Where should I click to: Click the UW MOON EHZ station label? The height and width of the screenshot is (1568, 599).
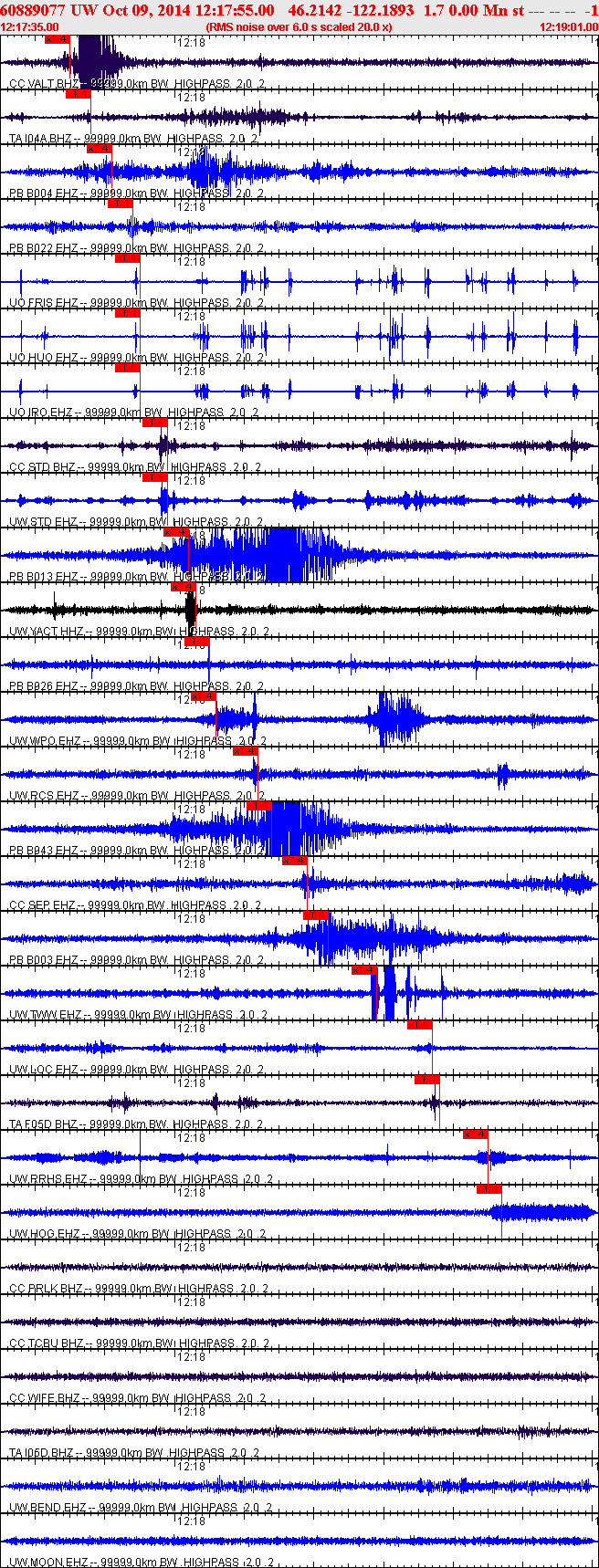point(49,1563)
